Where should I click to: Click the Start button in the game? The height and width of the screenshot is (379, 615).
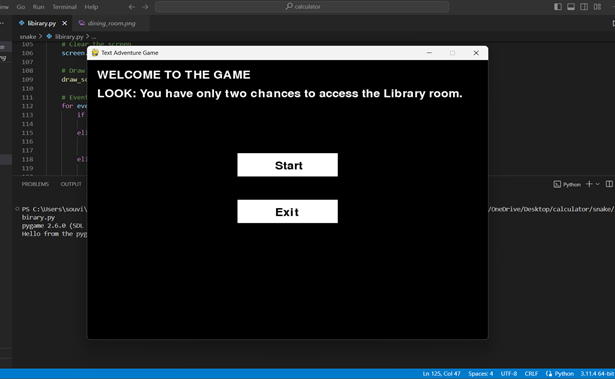[x=287, y=165]
